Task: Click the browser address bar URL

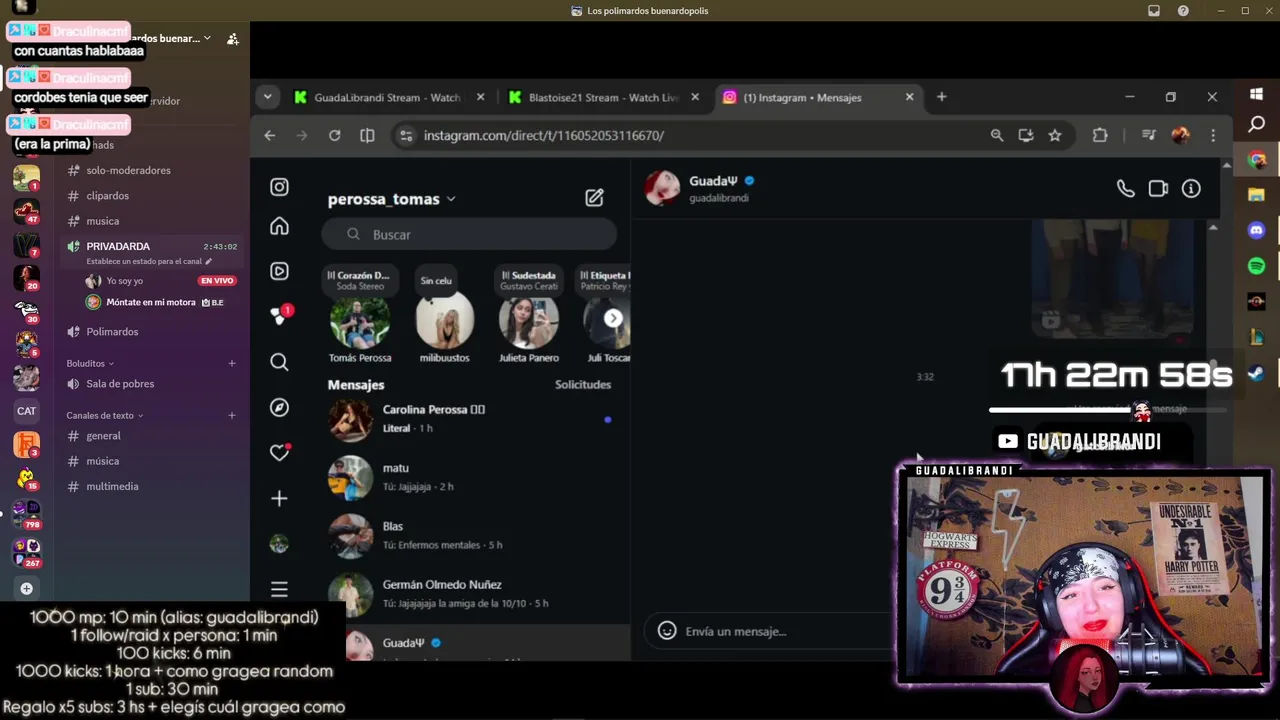Action: pos(543,135)
